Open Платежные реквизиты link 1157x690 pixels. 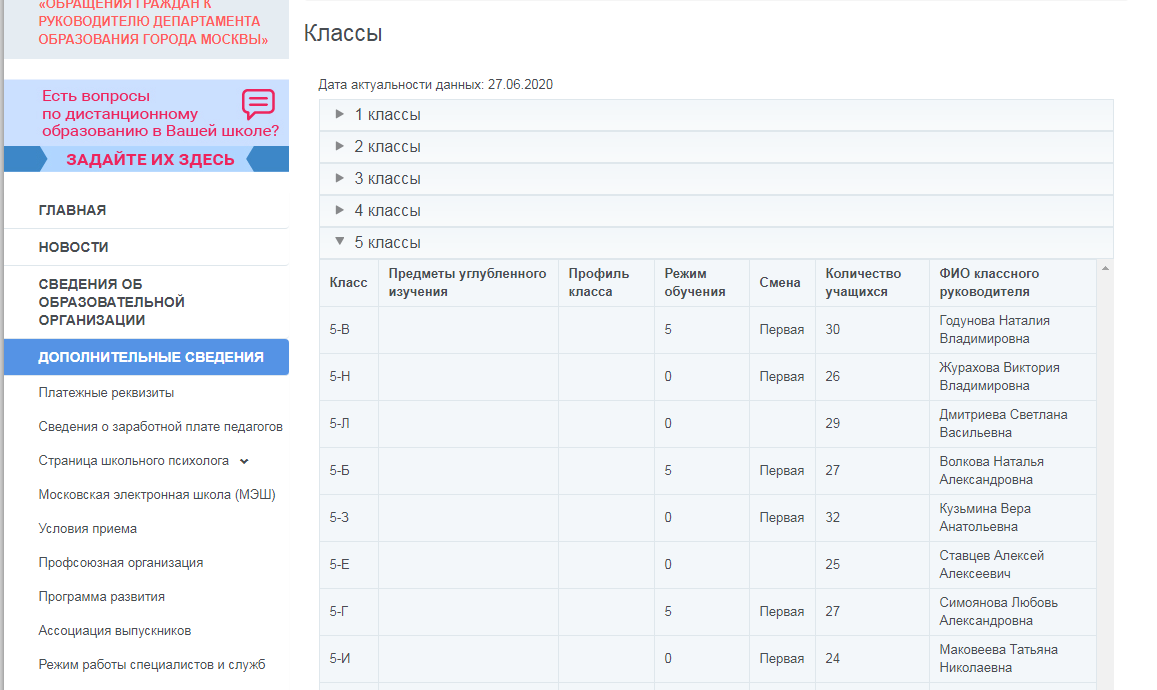pyautogui.click(x=106, y=393)
